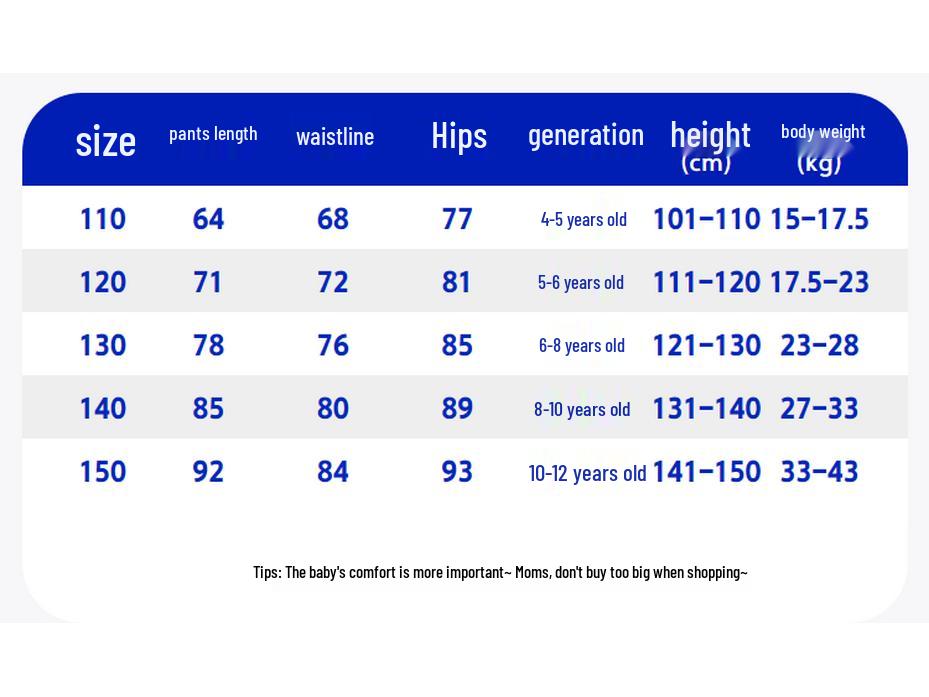Select the weight value 33-43

click(x=819, y=471)
